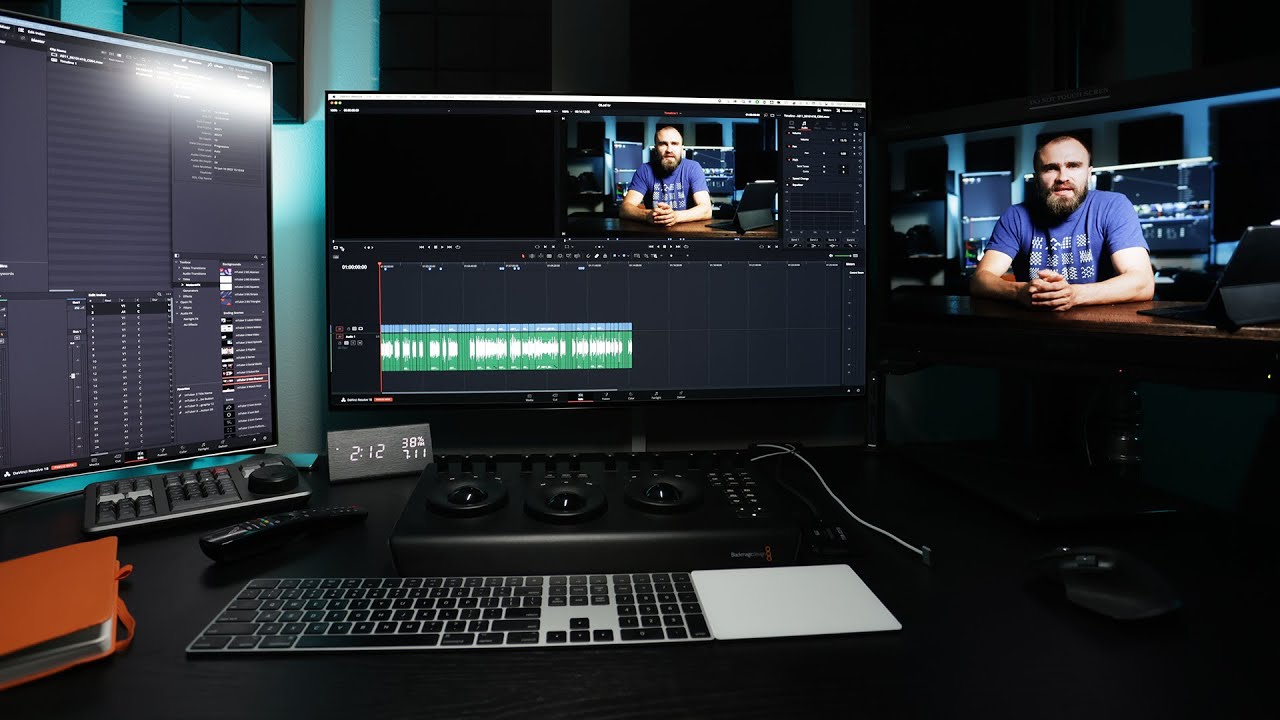The width and height of the screenshot is (1280, 720).
Task: Play the timeline viewer forward
Action: click(x=671, y=247)
